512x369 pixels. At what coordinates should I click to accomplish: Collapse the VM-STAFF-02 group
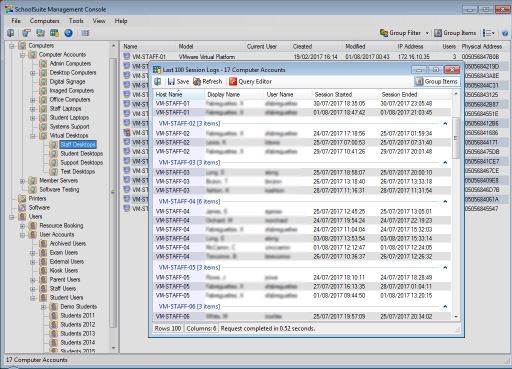(x=445, y=124)
